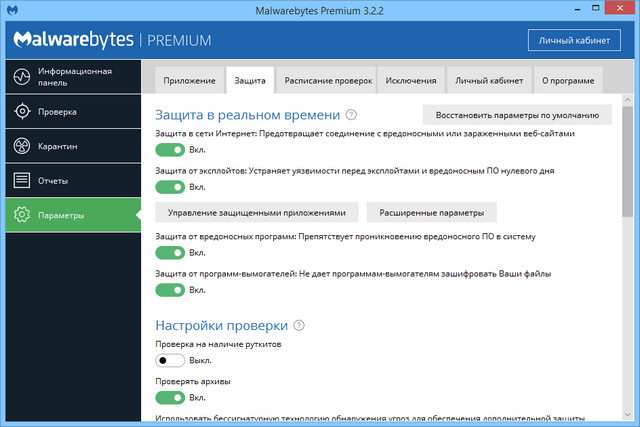Select the Защита tab

tap(250, 80)
